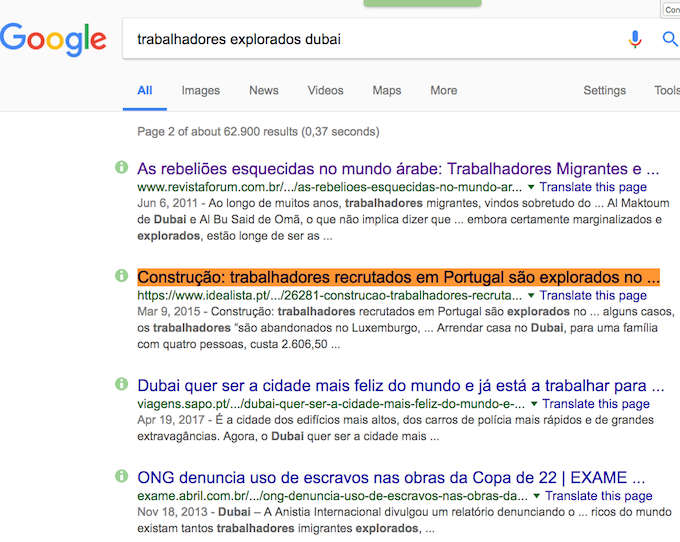Screen dimensions: 680x542
Task: Open 'ONG denuncia uso de escravos' result
Action: point(391,477)
